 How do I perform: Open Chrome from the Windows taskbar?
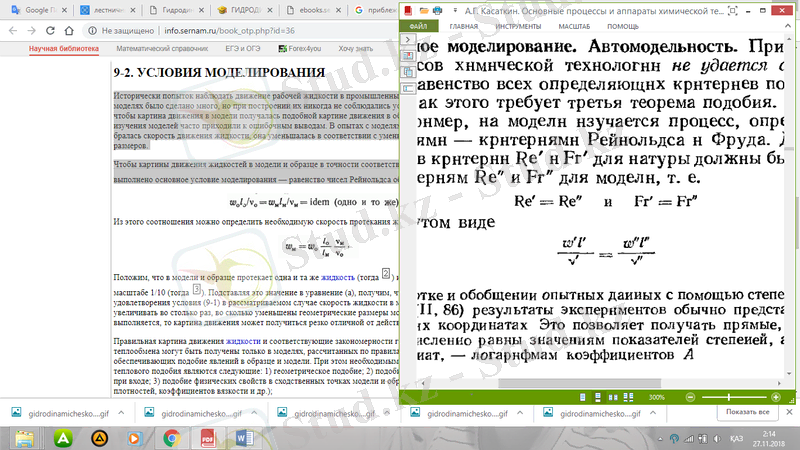(x=171, y=437)
